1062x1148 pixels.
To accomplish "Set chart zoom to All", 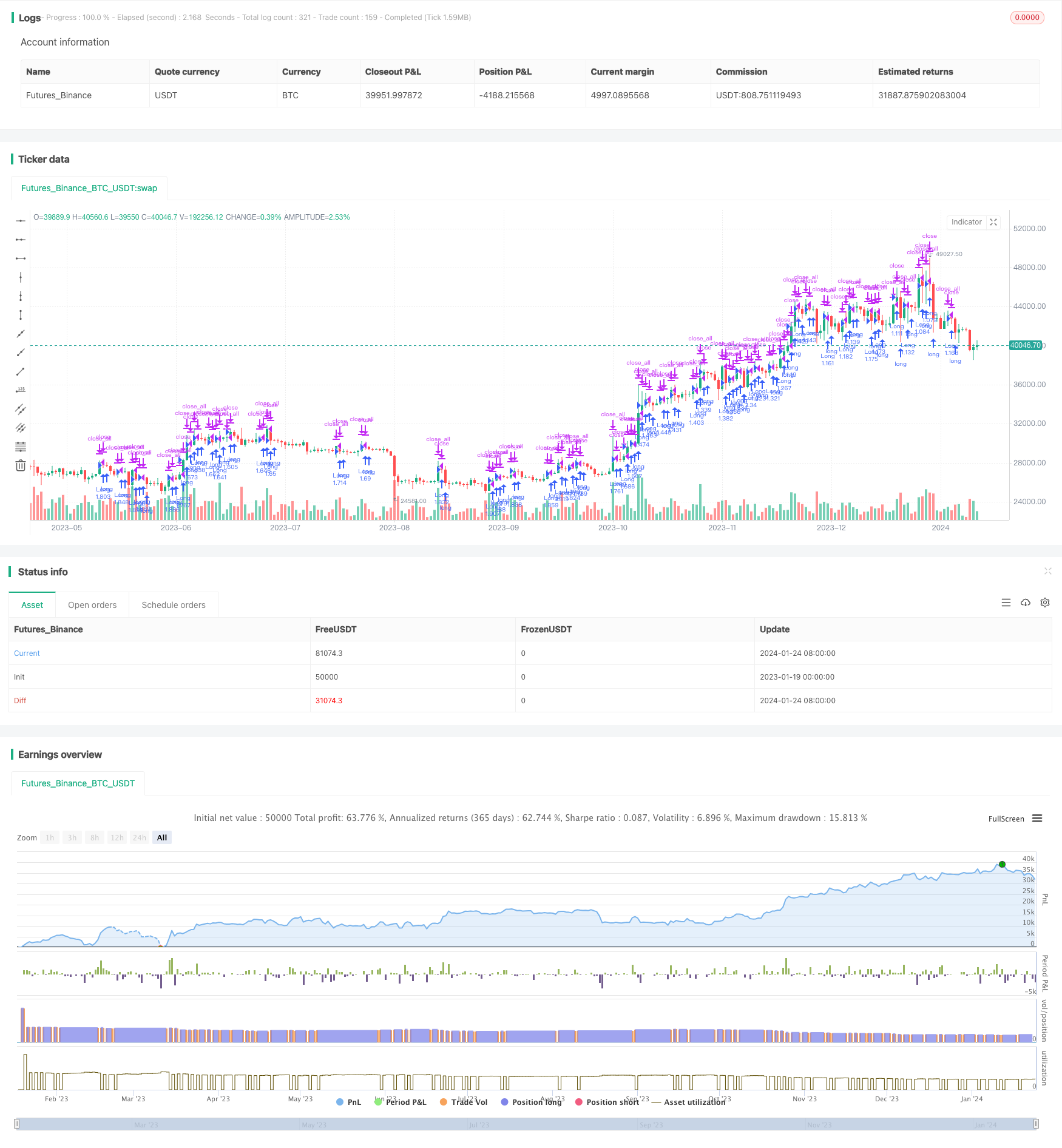I will [x=162, y=837].
